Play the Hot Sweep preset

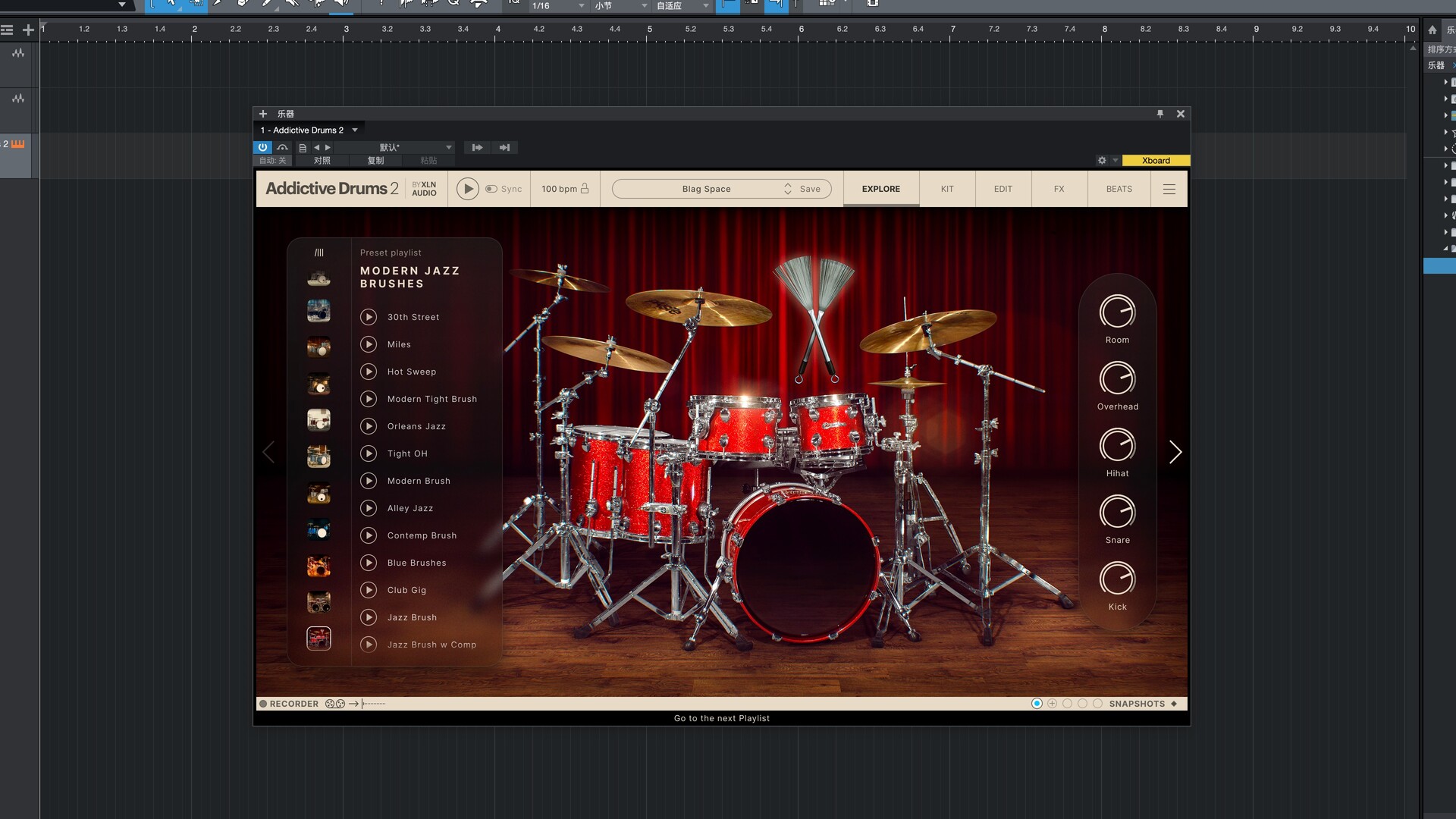(369, 372)
